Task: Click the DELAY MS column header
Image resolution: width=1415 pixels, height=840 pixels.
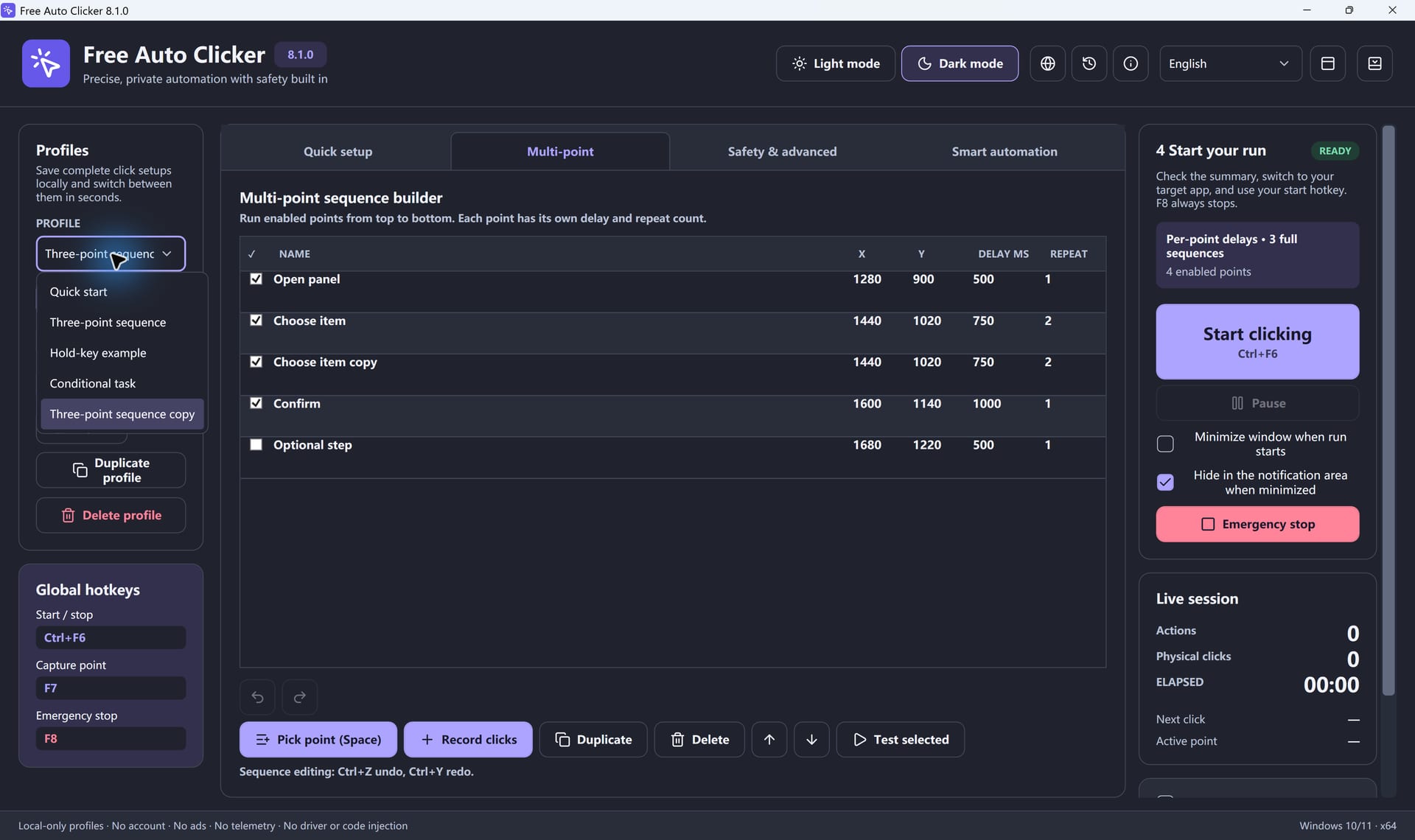Action: click(1003, 253)
